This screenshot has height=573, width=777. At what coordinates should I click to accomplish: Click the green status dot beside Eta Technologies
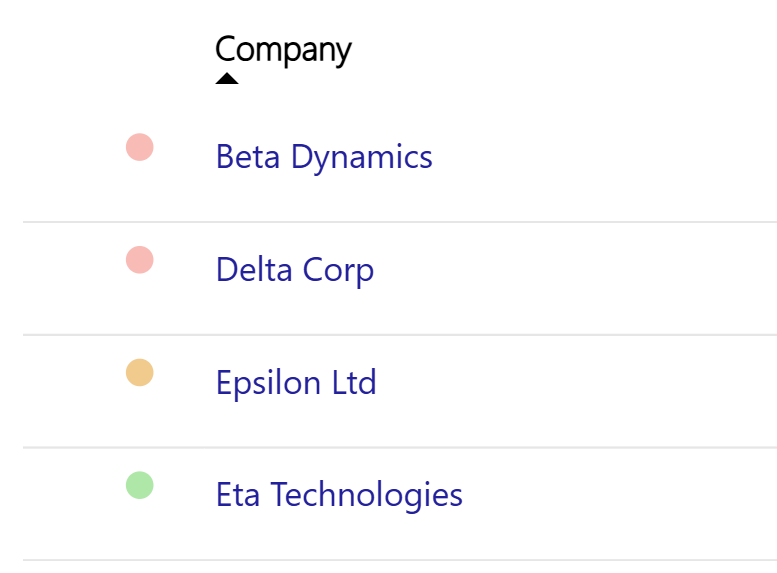139,486
